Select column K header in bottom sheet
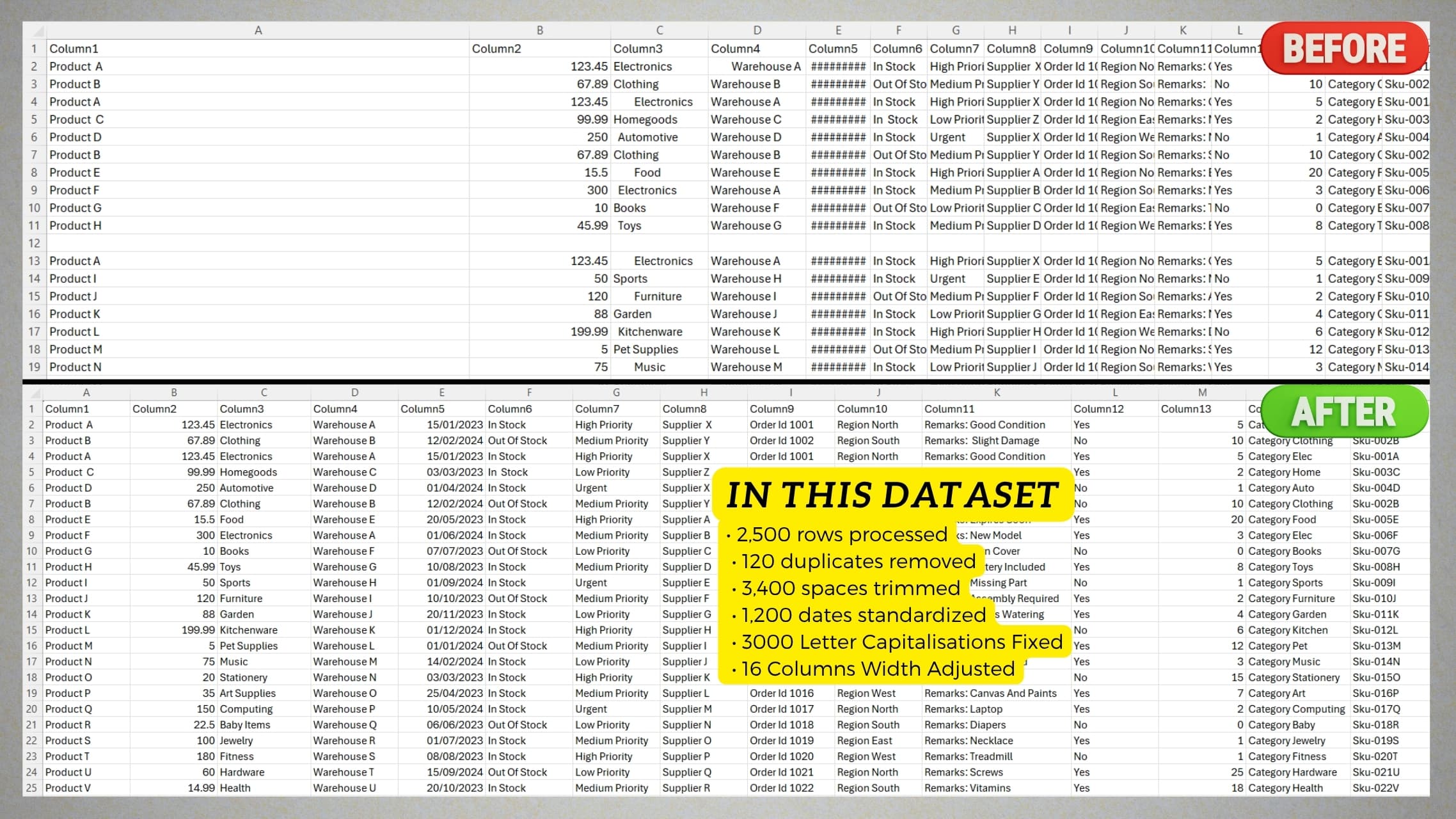Screen dimensions: 1456x819 [997, 392]
